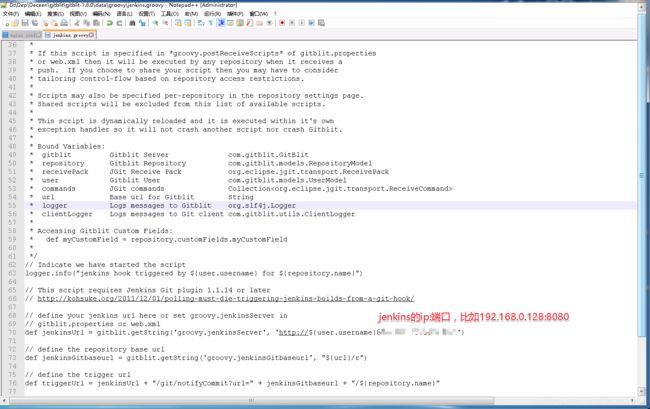Open Find with the binoculars icon
The width and height of the screenshot is (650, 409).
tap(132, 23)
